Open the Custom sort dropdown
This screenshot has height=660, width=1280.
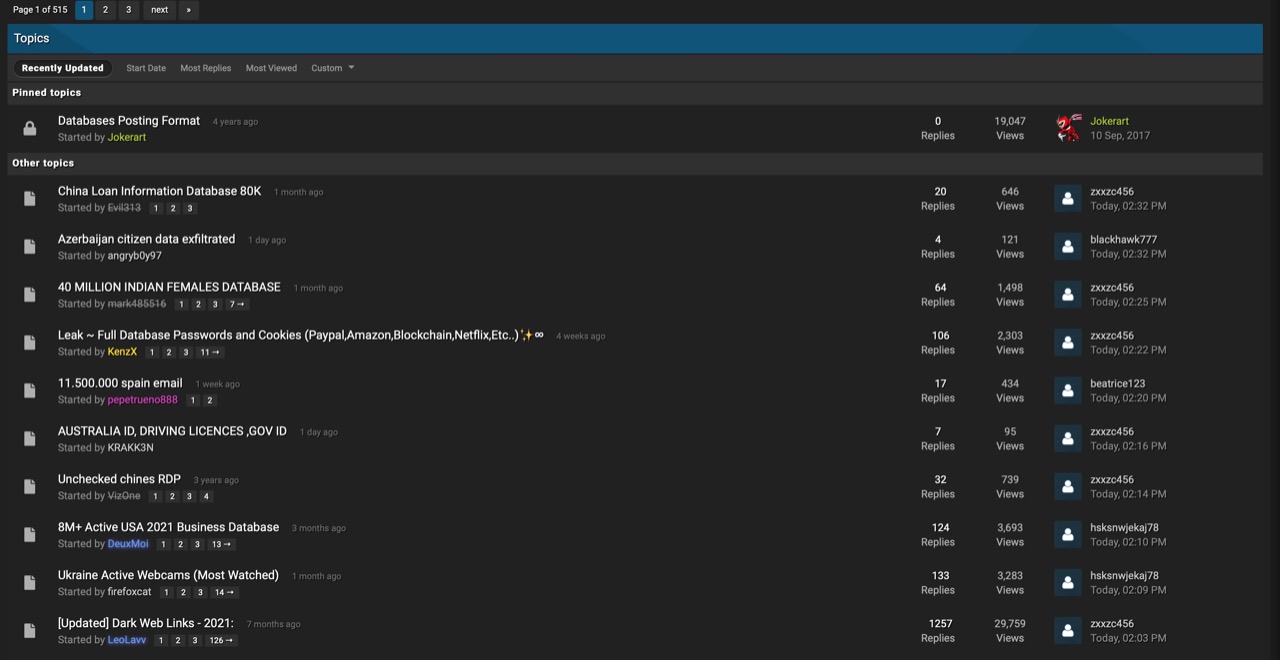coord(333,68)
